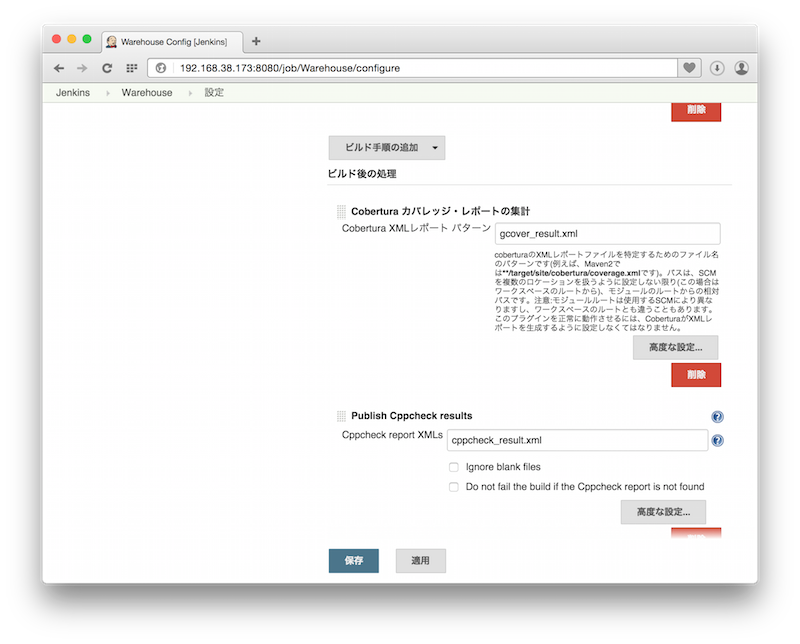Expand the ビルド手順の追加 dropdown

coord(387,148)
